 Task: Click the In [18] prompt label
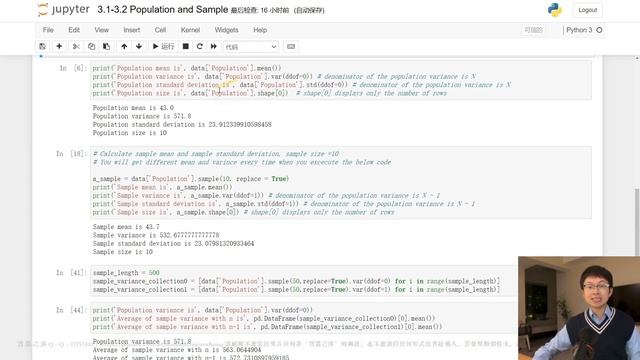(x=71, y=154)
